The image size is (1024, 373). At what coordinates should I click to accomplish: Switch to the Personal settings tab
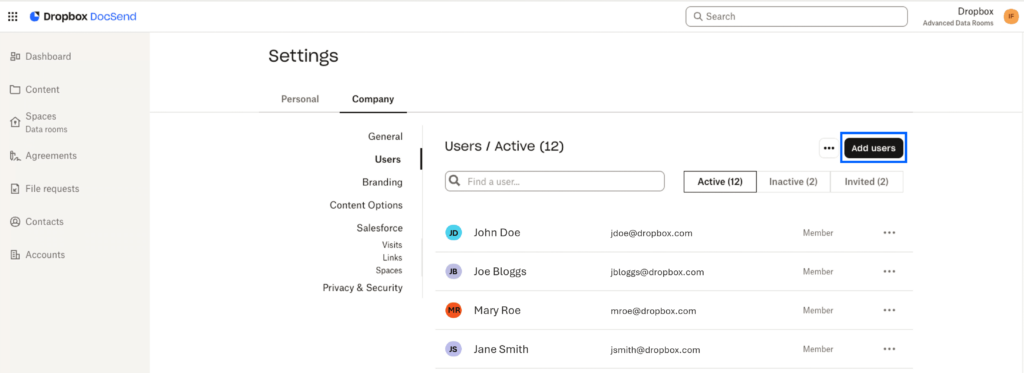tap(300, 99)
